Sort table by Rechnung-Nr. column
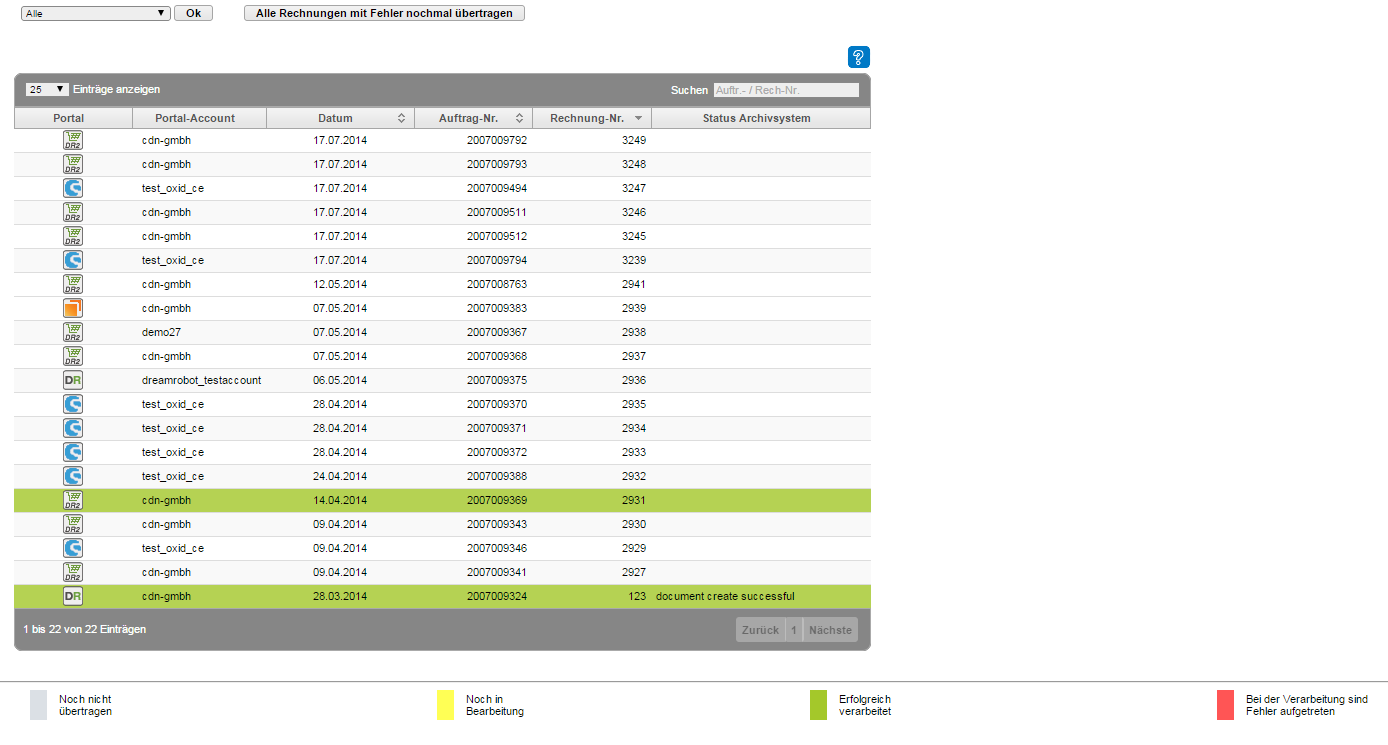 [x=592, y=118]
